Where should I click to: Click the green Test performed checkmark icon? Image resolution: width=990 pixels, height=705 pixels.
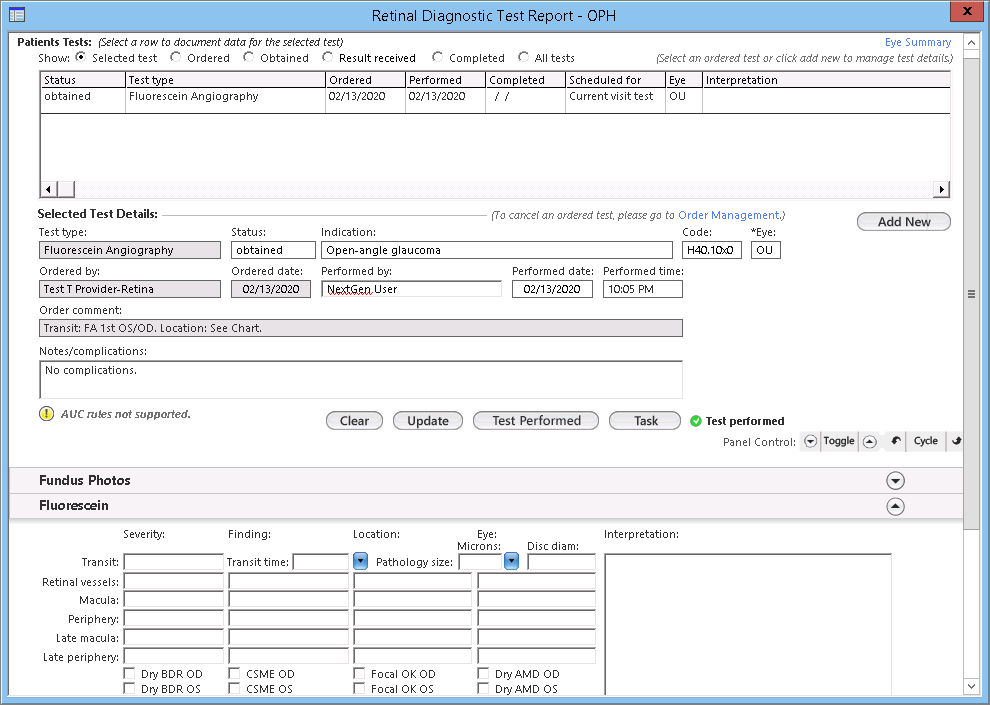pos(696,421)
